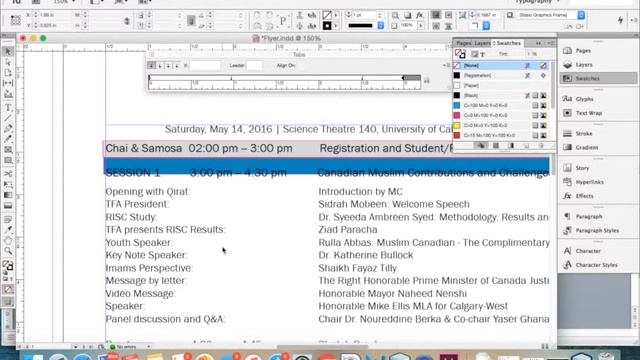640x360 pixels.
Task: Select the [Black] swatch
Action: pos(501,96)
